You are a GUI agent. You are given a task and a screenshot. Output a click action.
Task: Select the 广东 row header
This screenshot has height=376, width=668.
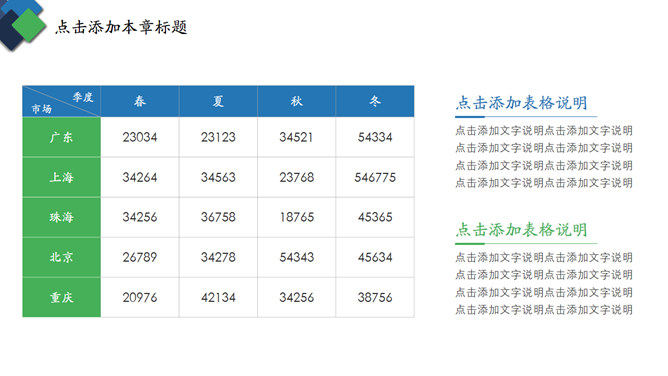[x=61, y=137]
